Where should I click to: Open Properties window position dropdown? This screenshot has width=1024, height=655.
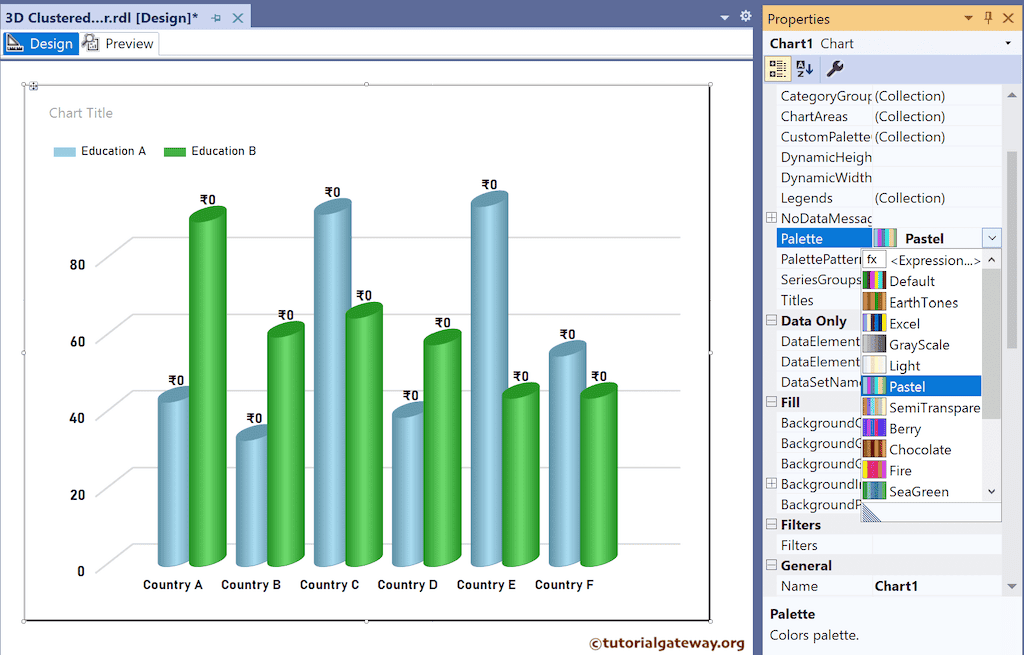pos(968,18)
